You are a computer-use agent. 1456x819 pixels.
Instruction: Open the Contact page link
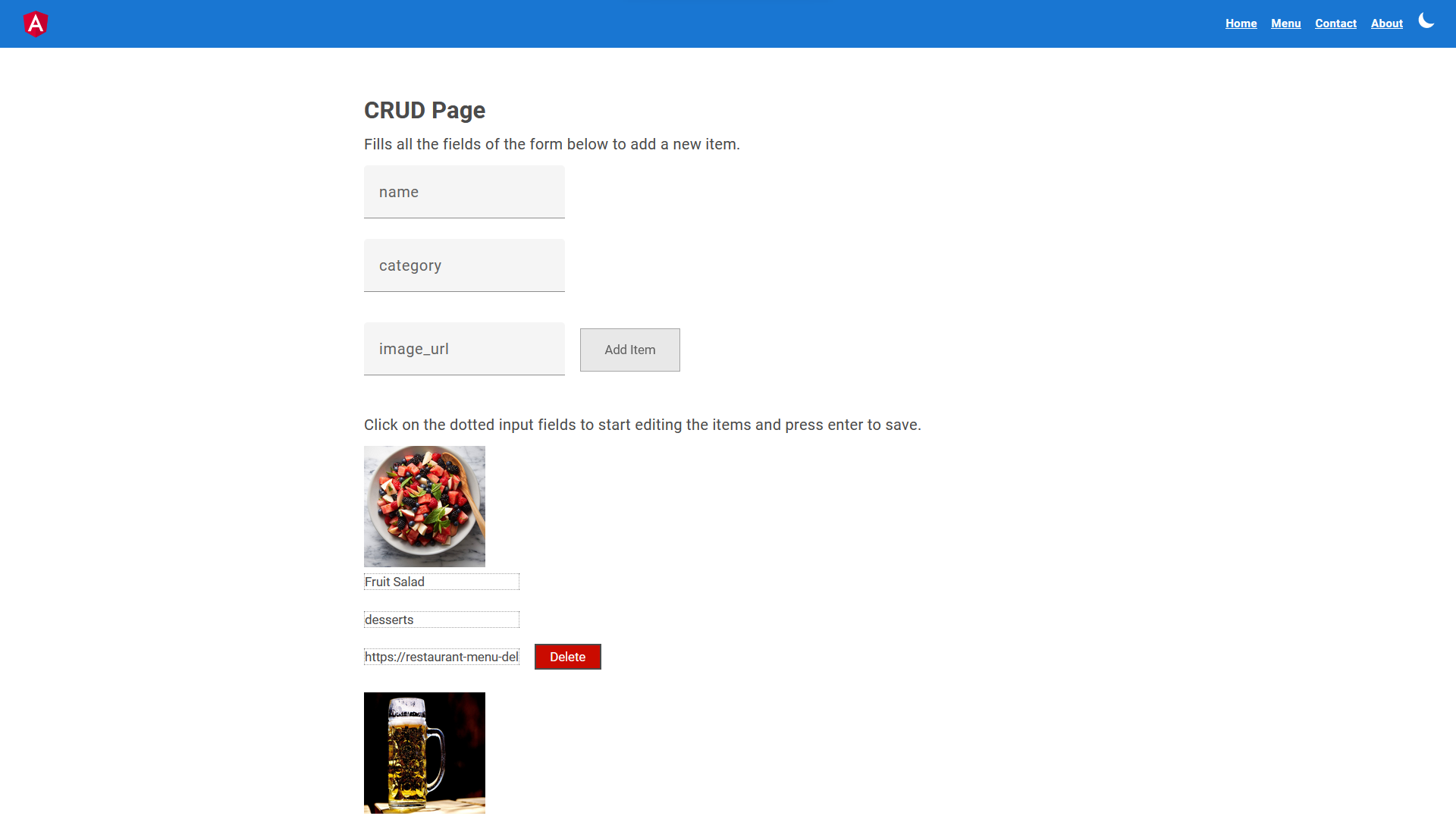click(1335, 24)
